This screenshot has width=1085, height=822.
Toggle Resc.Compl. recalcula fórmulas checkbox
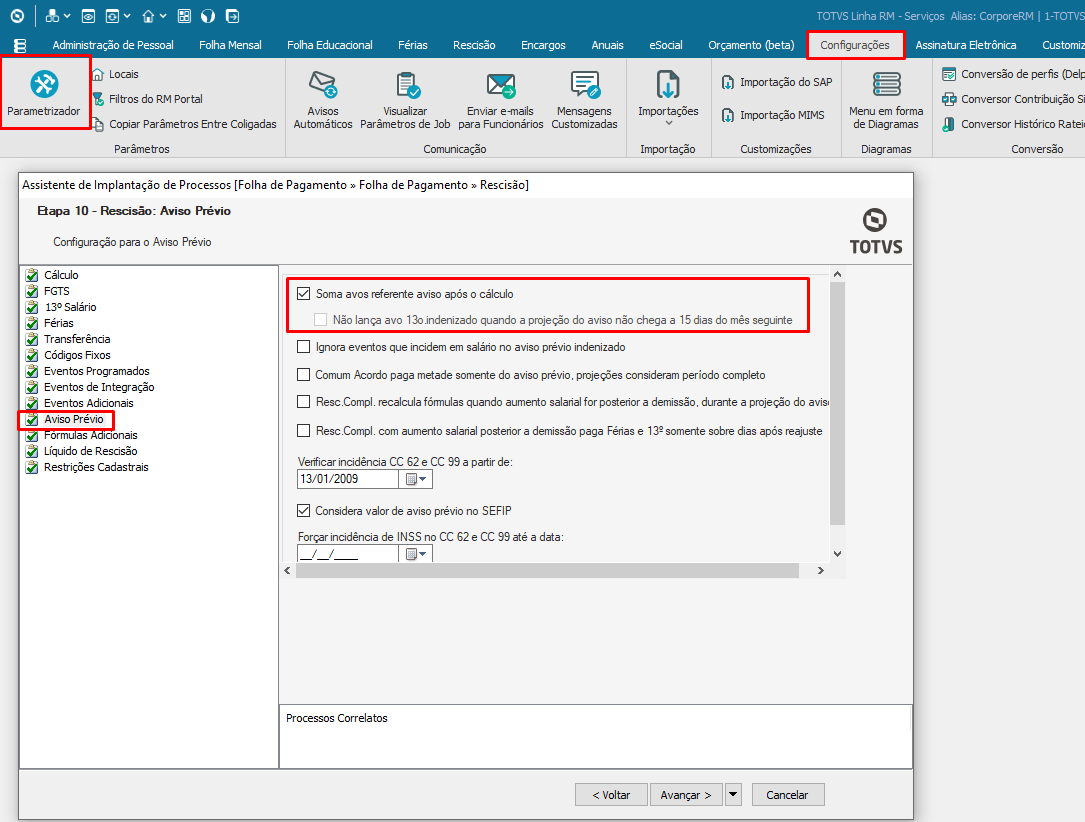tap(303, 401)
